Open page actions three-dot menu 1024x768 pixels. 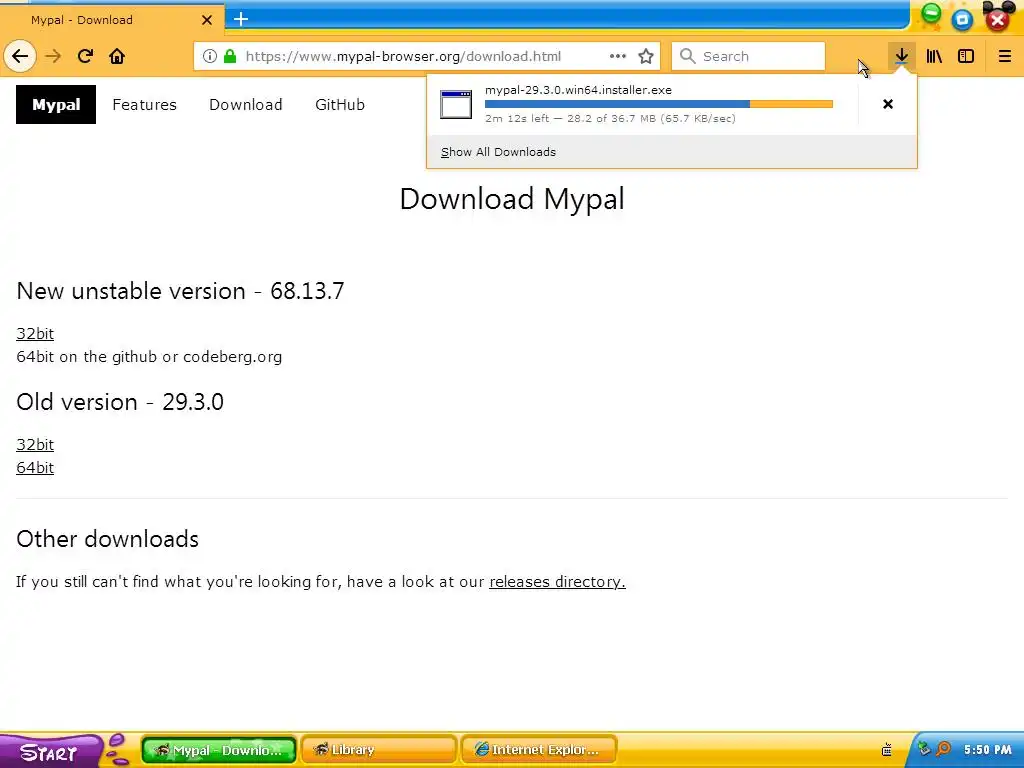(618, 56)
